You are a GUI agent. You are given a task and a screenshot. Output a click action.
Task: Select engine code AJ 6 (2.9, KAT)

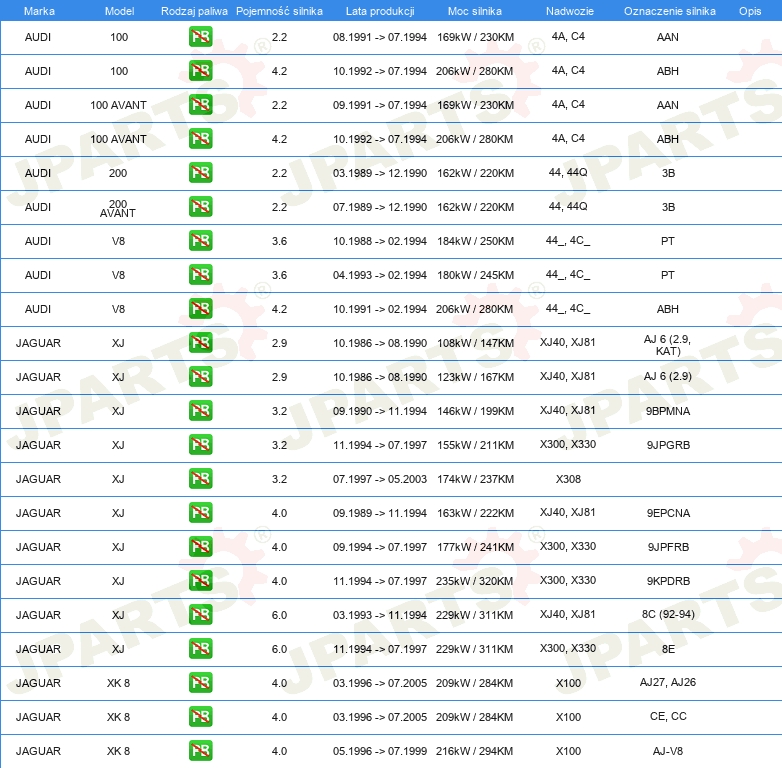pyautogui.click(x=668, y=345)
